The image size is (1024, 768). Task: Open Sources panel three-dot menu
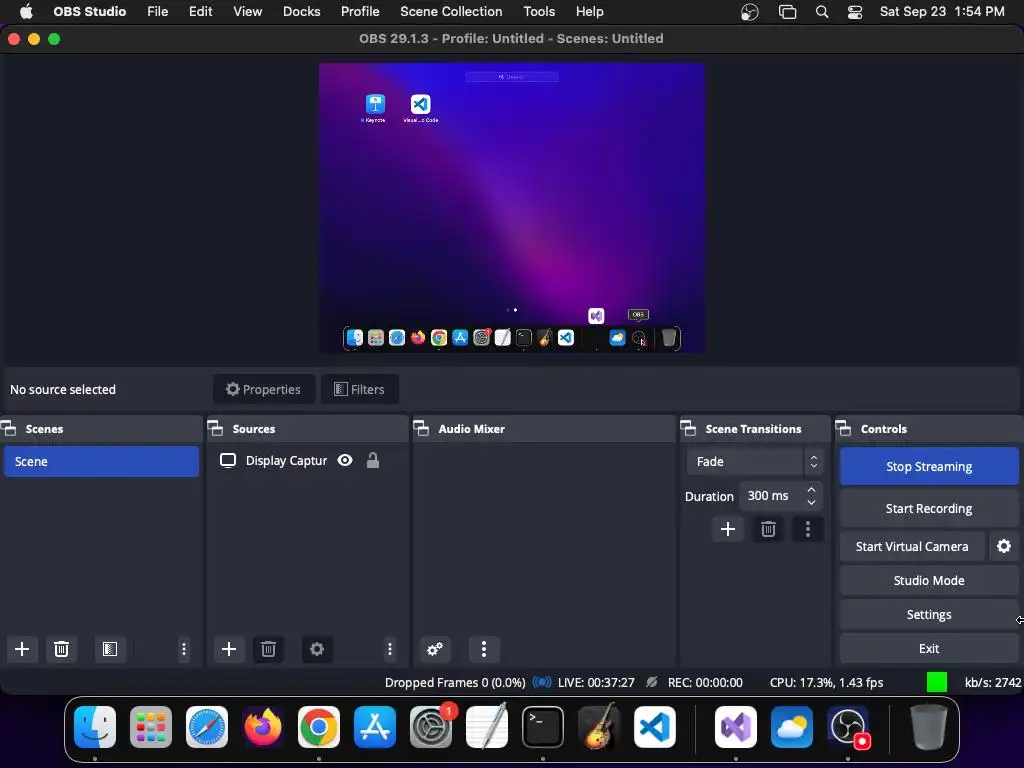click(390, 648)
